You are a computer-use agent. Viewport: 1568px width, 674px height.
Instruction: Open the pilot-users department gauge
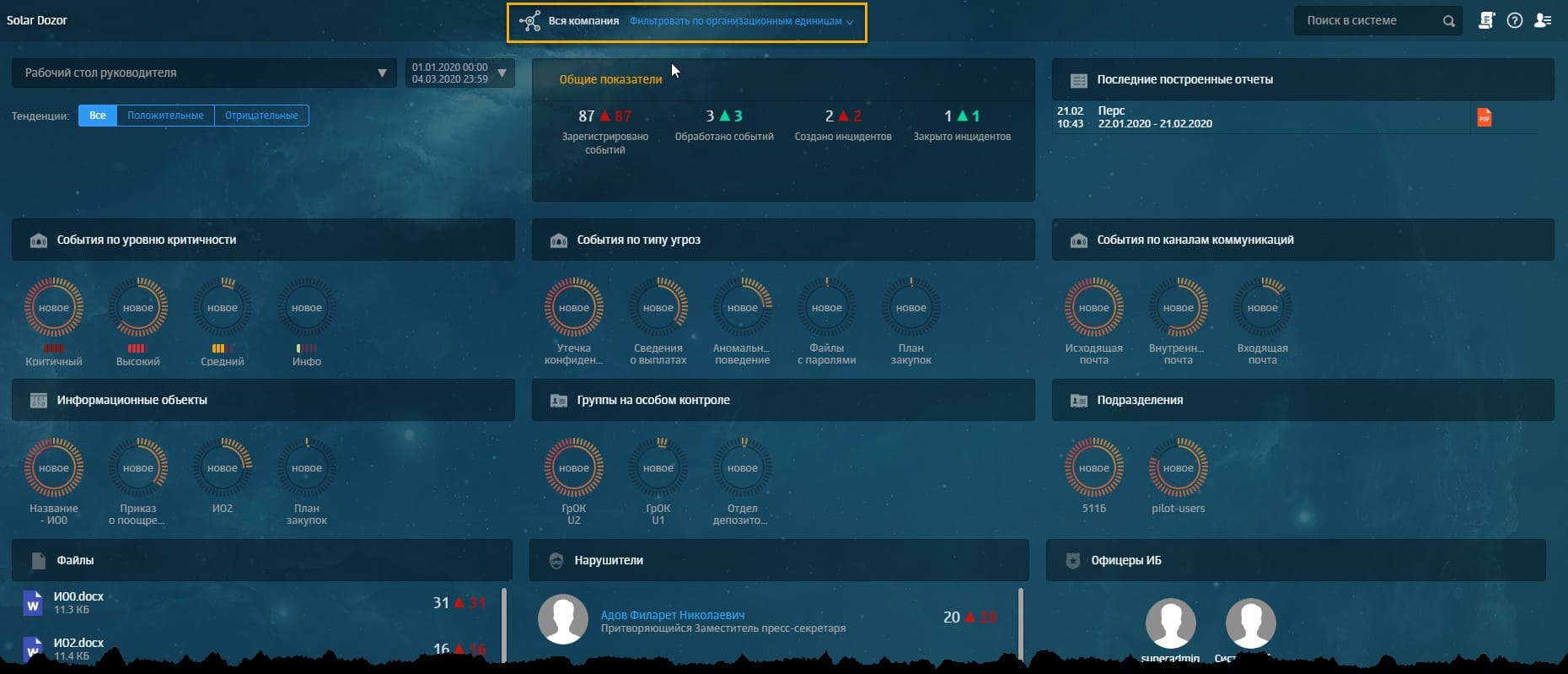point(1179,468)
